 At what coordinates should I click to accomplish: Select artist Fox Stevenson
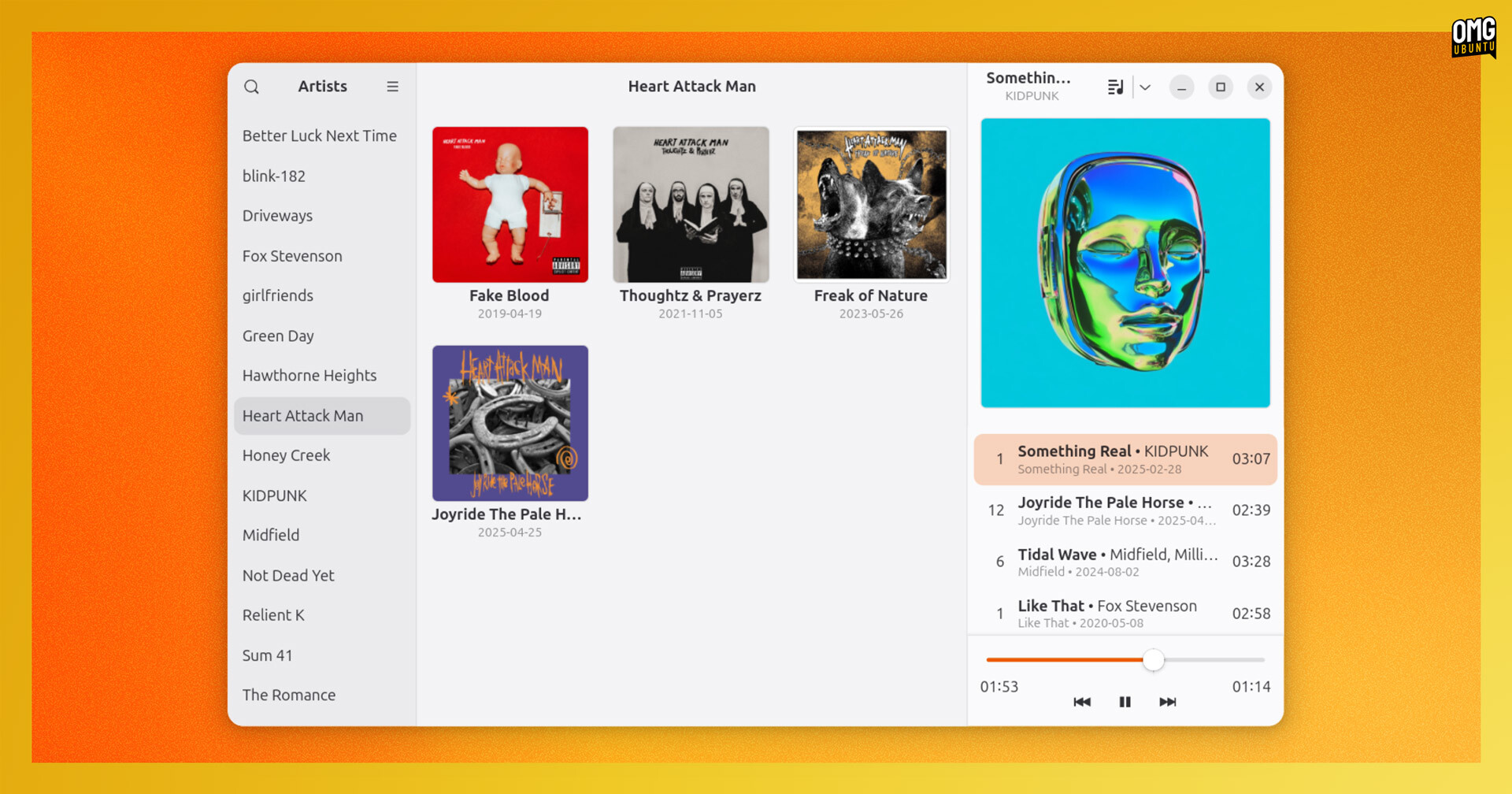(322, 256)
